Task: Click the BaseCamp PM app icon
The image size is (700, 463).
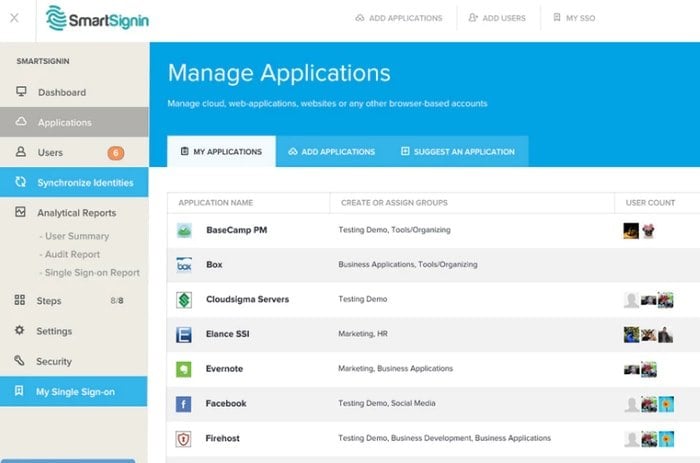Action: click(184, 230)
